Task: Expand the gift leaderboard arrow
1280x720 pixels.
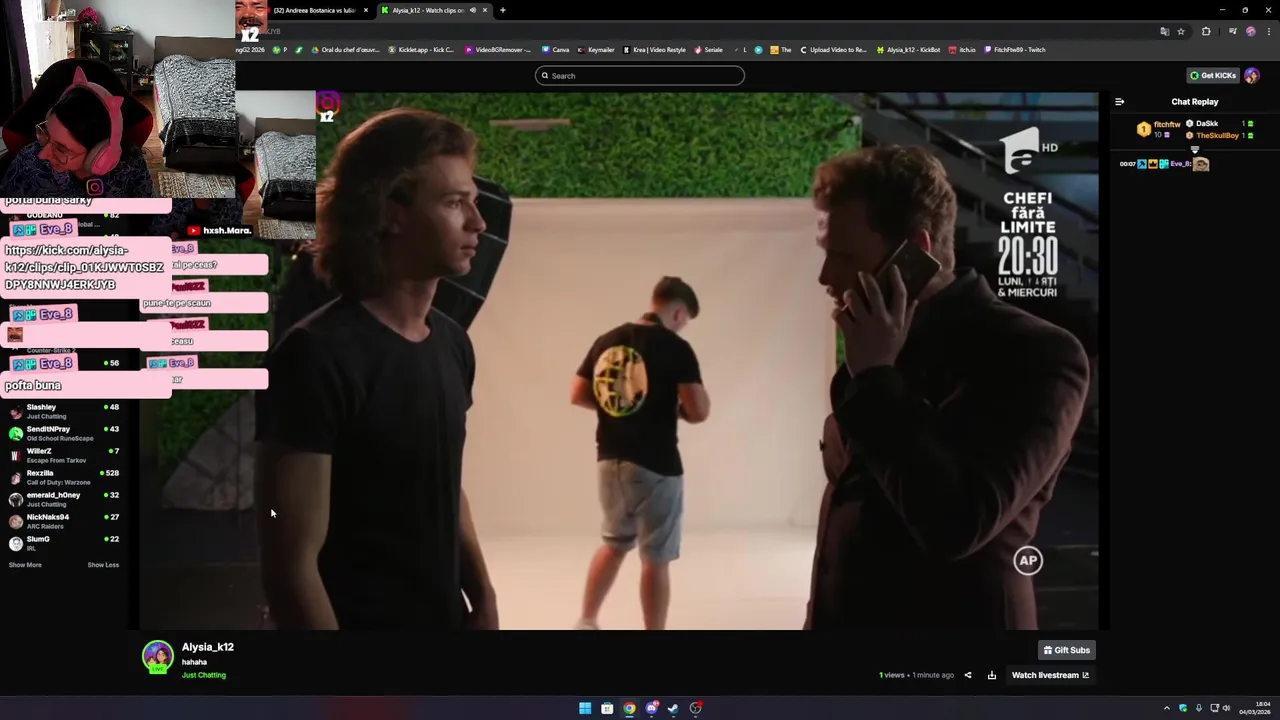Action: [1194, 149]
